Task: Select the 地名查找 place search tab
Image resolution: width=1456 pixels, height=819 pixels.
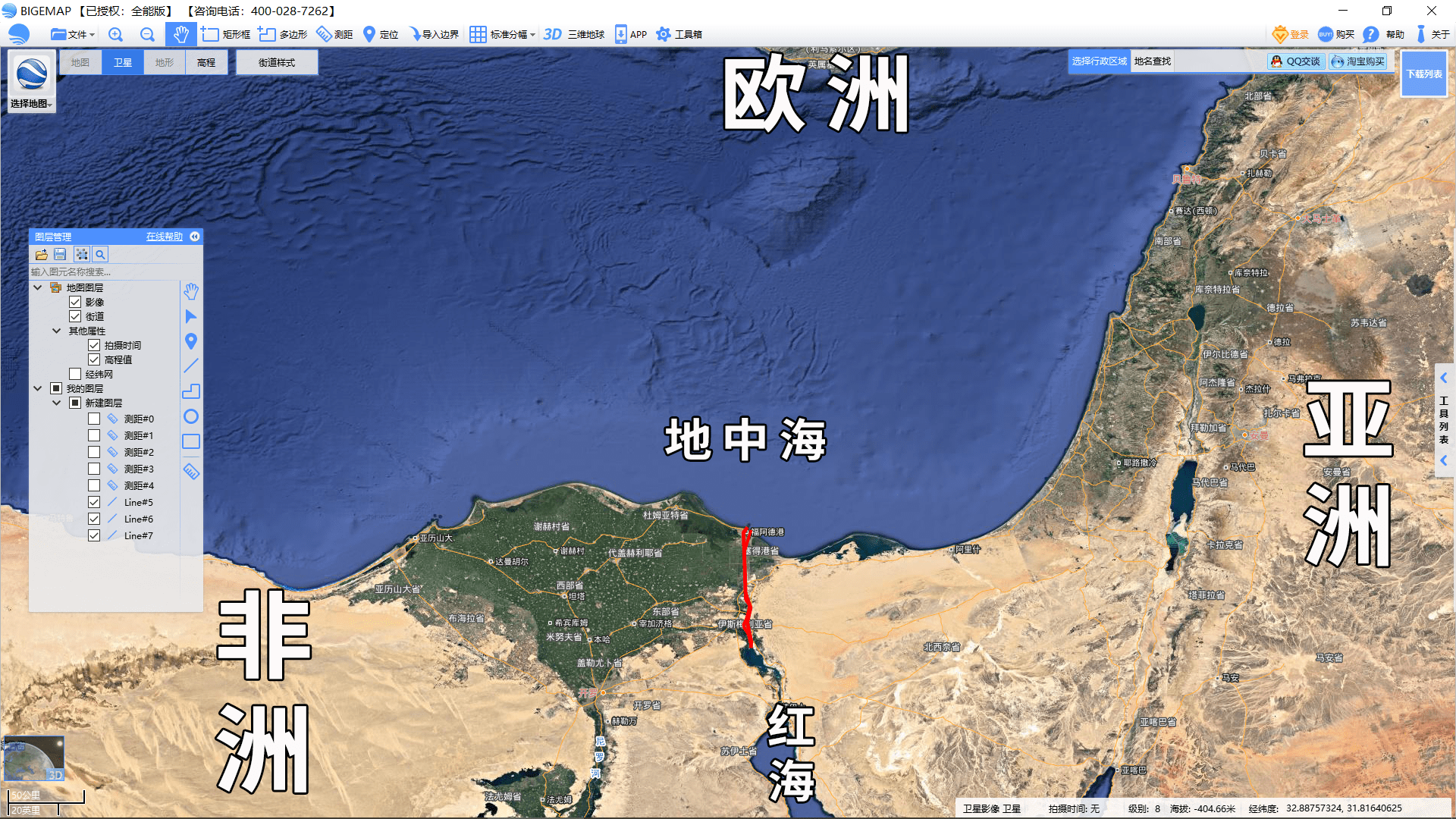Action: coord(1153,61)
